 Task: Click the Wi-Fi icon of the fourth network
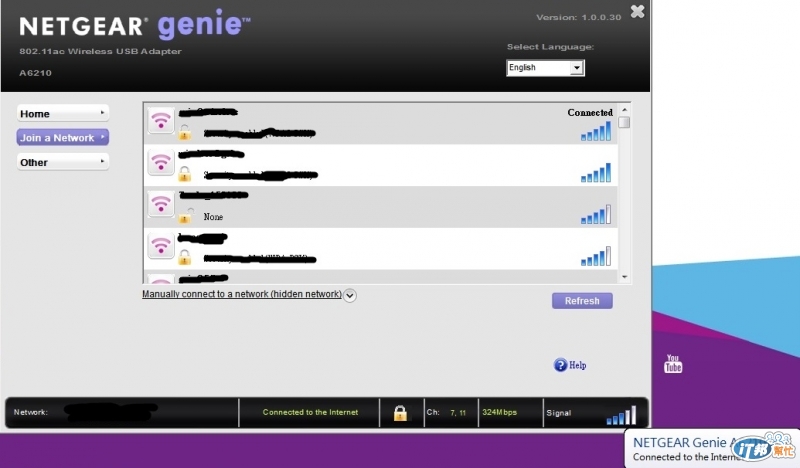click(x=161, y=246)
